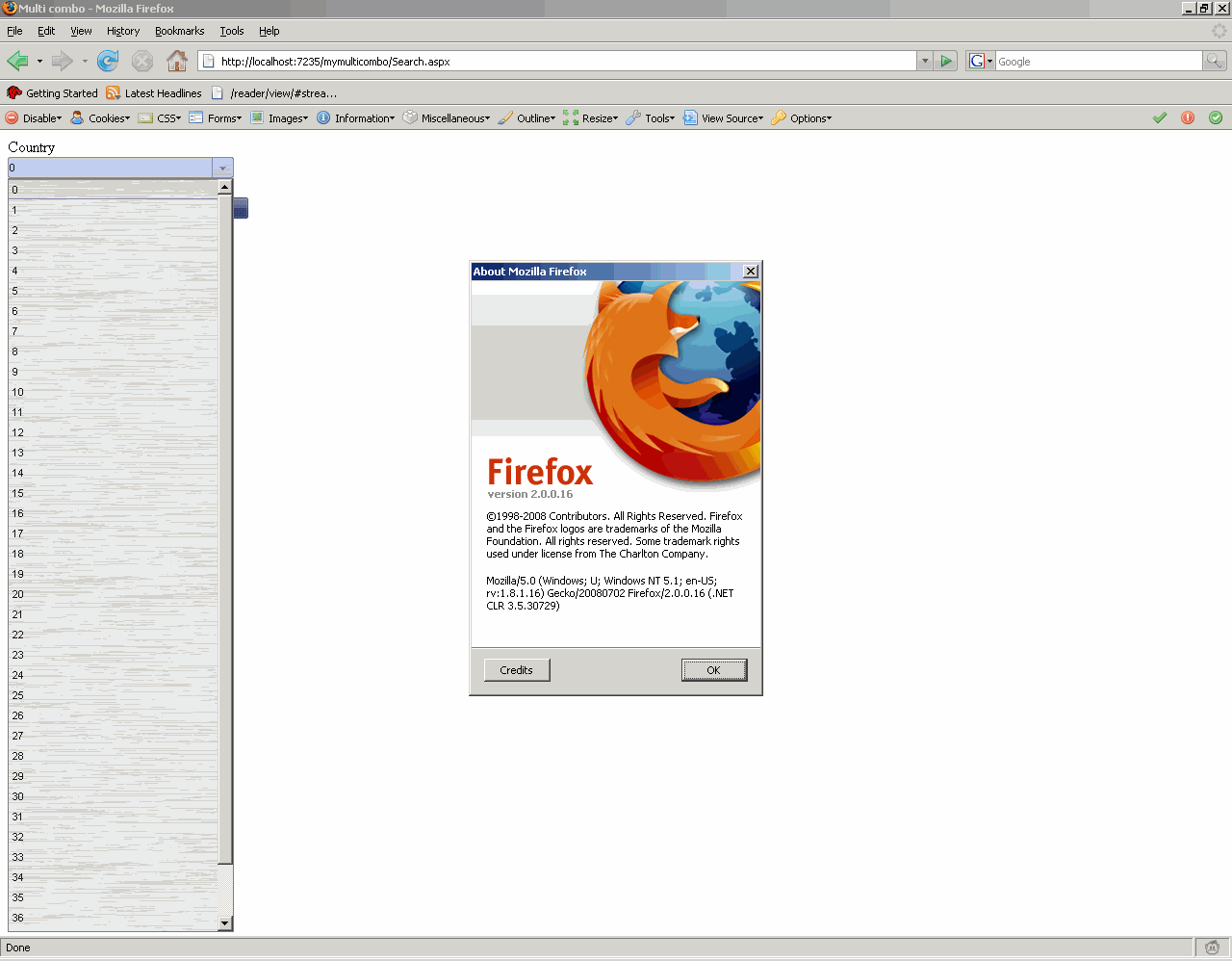This screenshot has width=1232, height=961.
Task: Open the search engine selector dropdown
Action: (980, 61)
